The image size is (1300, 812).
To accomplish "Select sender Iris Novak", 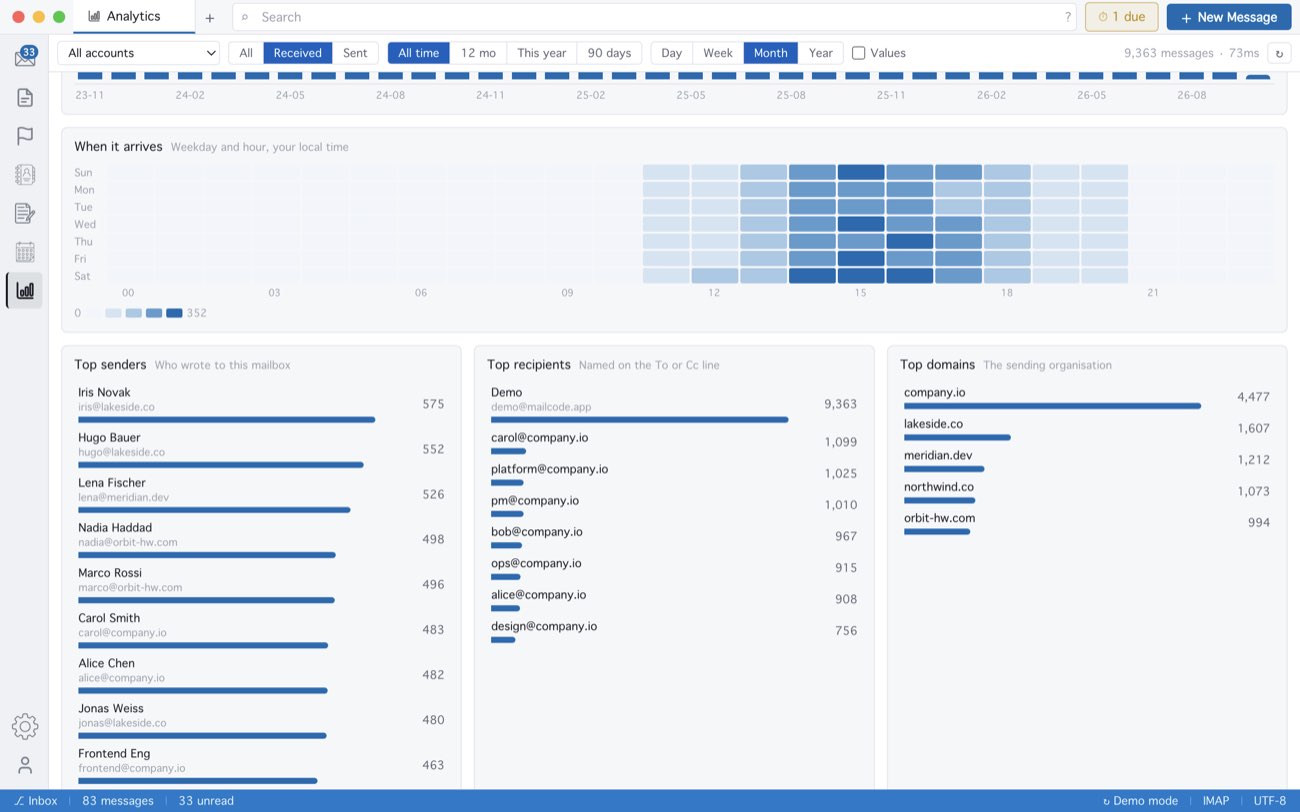I will (x=261, y=405).
